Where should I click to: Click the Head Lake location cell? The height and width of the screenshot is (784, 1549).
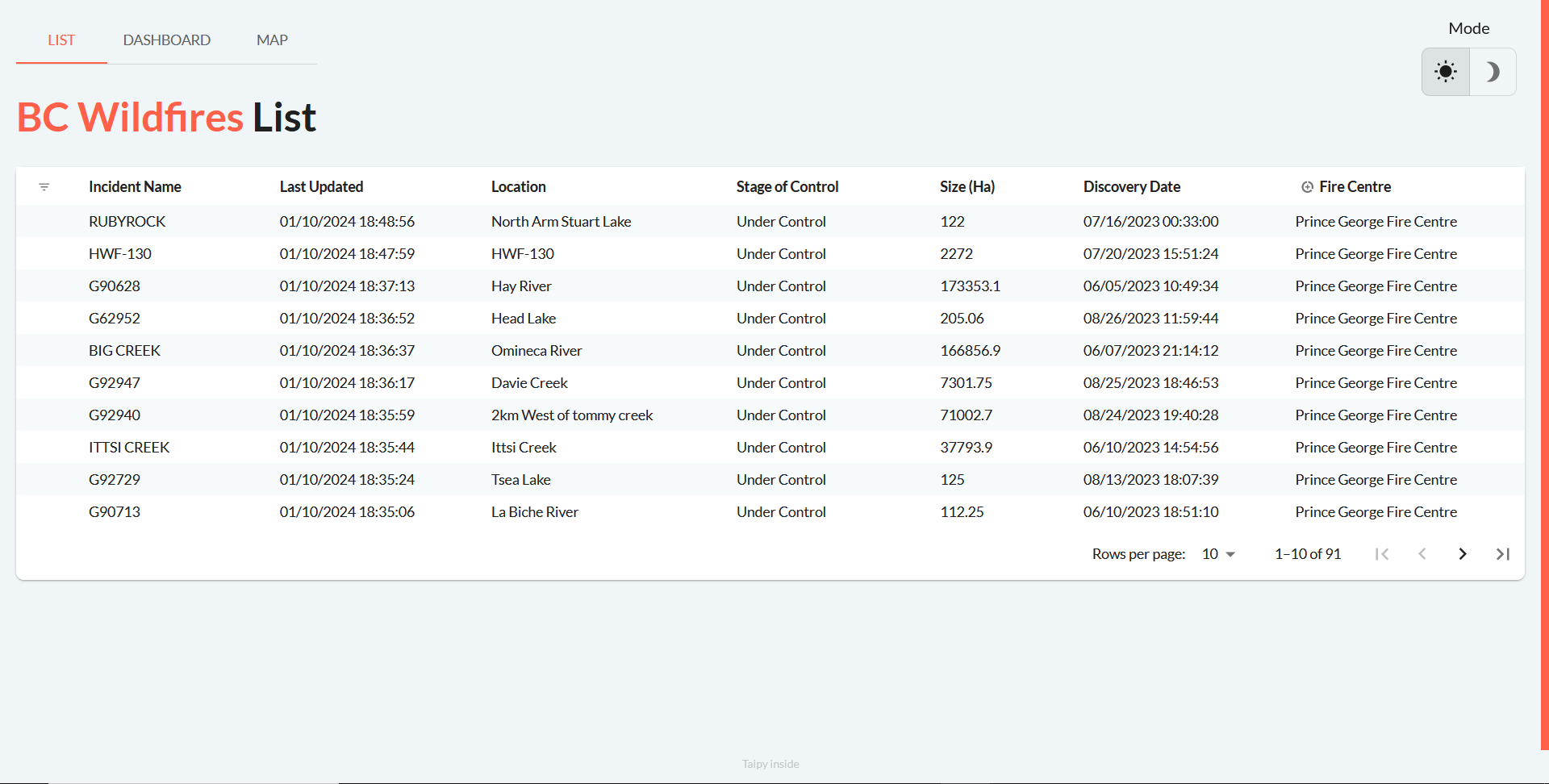click(x=524, y=319)
